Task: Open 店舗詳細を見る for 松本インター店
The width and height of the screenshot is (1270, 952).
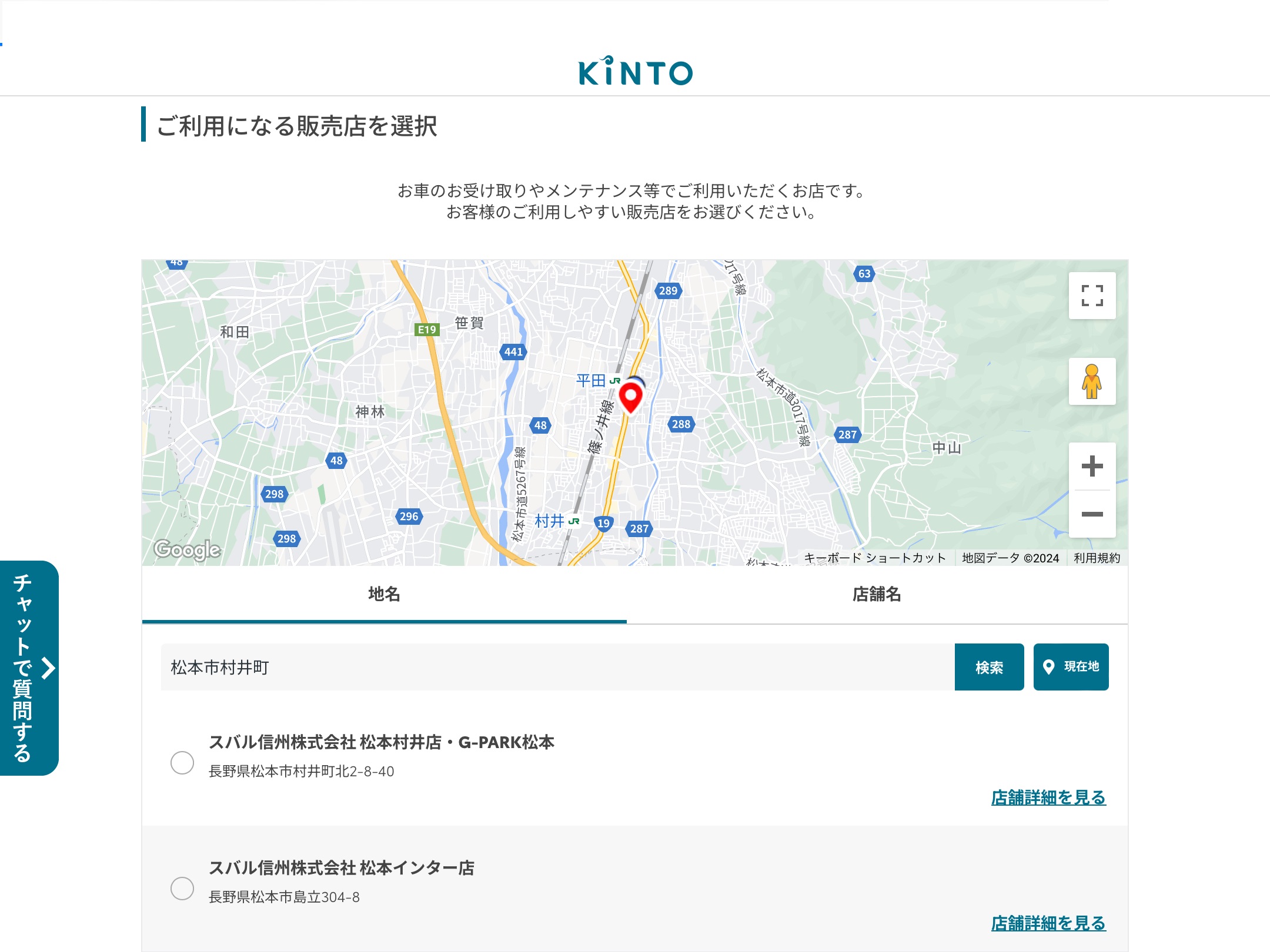Action: click(x=1048, y=923)
